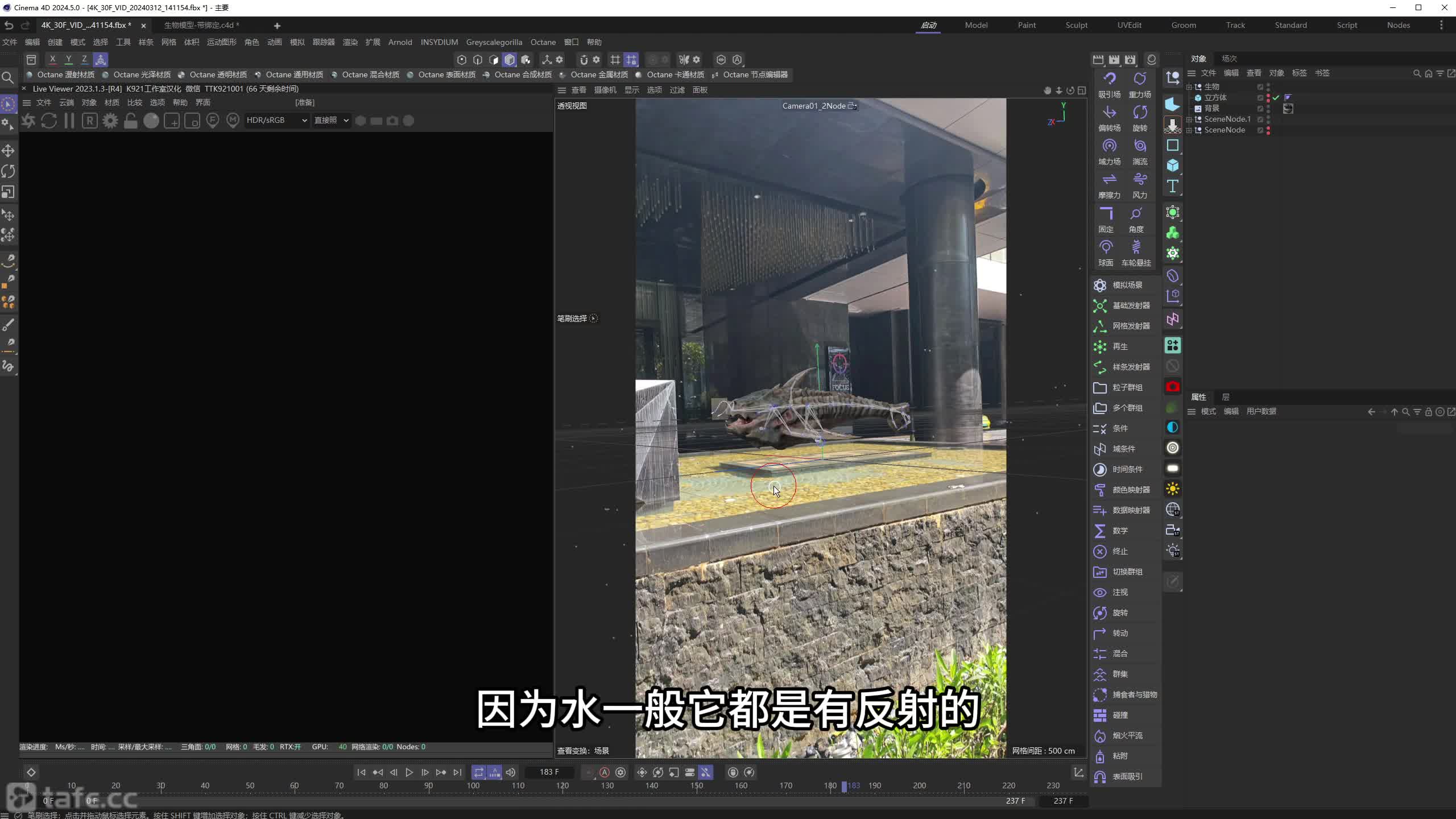Click the 重力场 gravity force icon
This screenshot has width=1456, height=819.
click(x=1140, y=79)
